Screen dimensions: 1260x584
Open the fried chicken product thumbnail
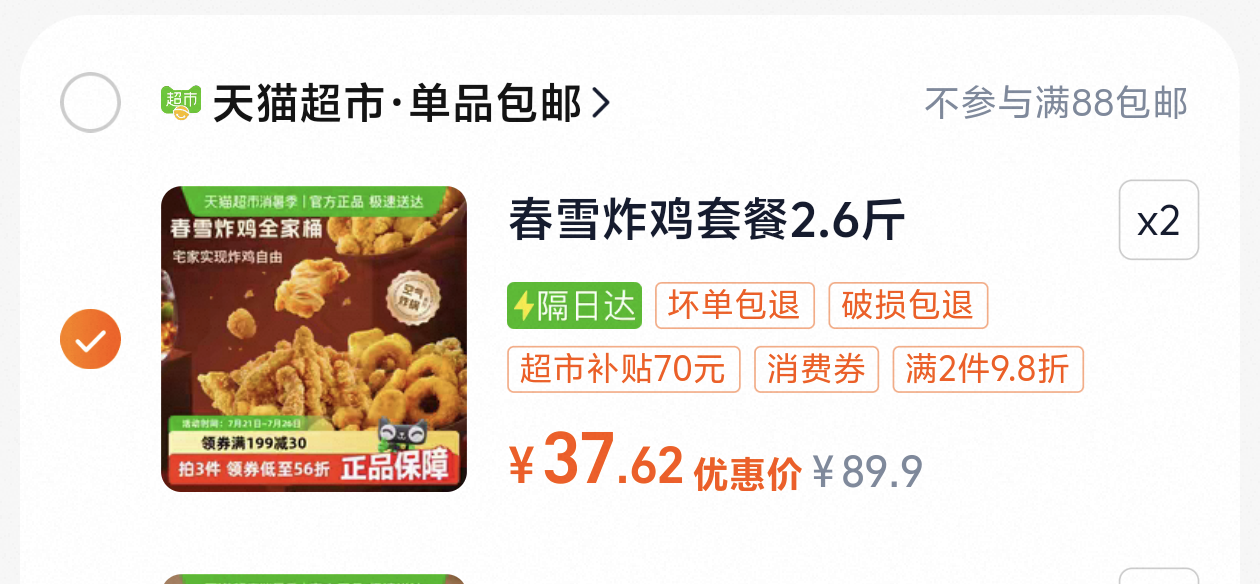(x=314, y=339)
